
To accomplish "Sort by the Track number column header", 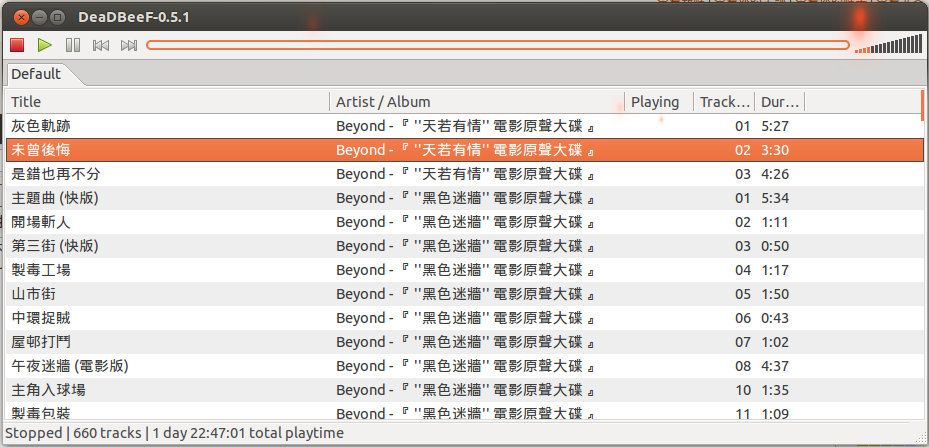I will 724,102.
